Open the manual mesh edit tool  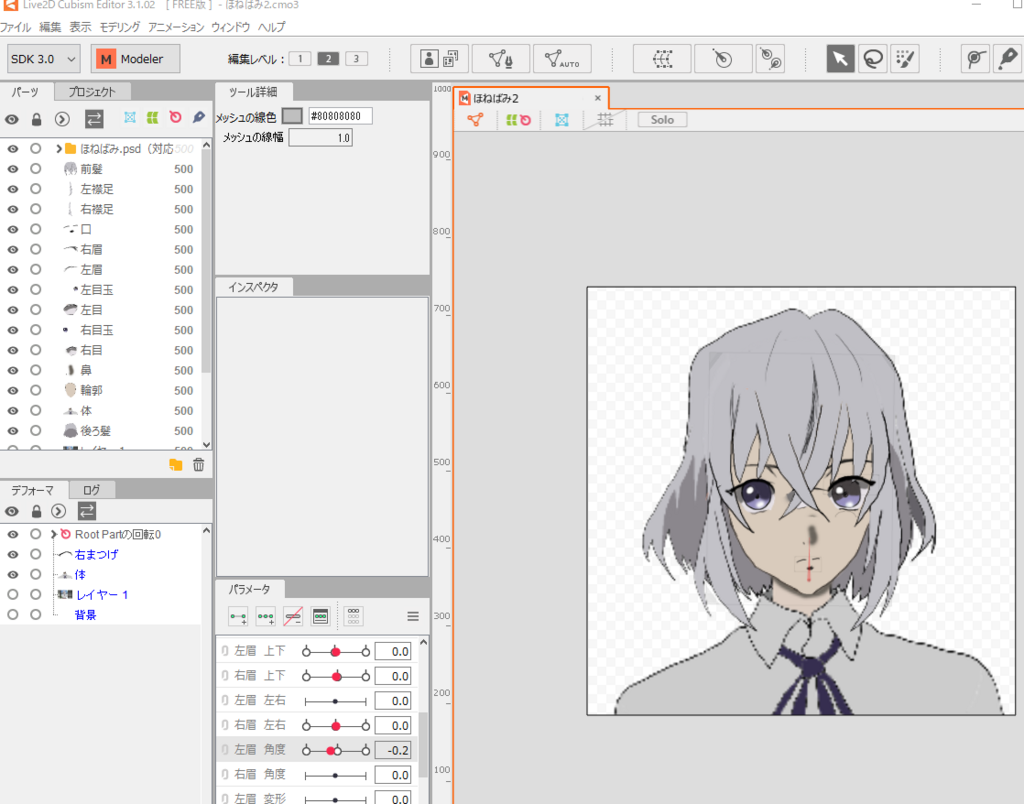pos(500,59)
